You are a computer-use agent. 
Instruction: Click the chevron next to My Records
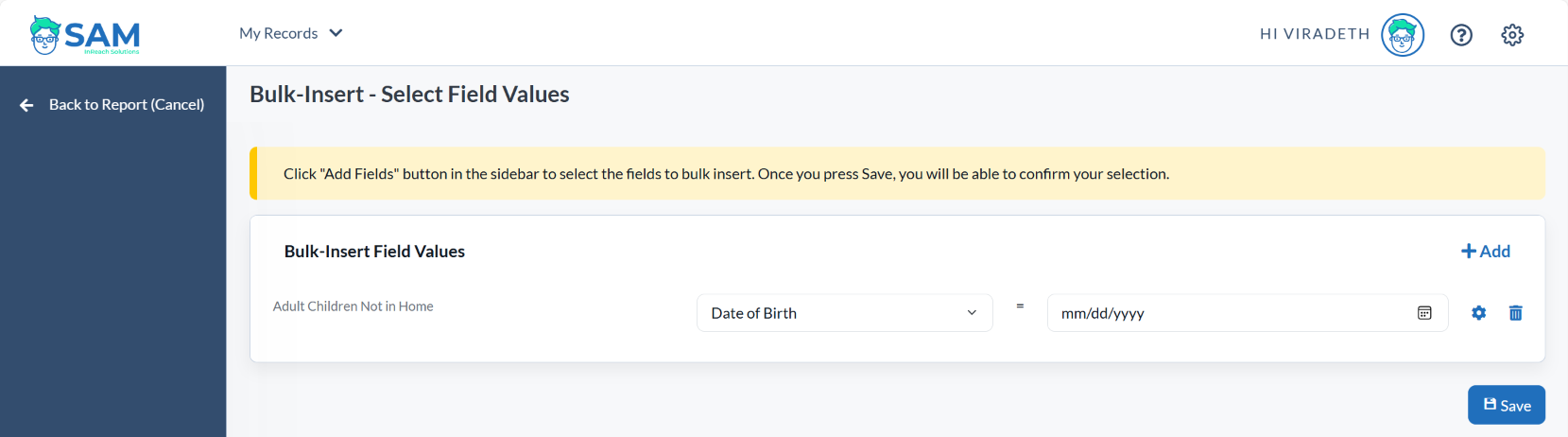(336, 33)
